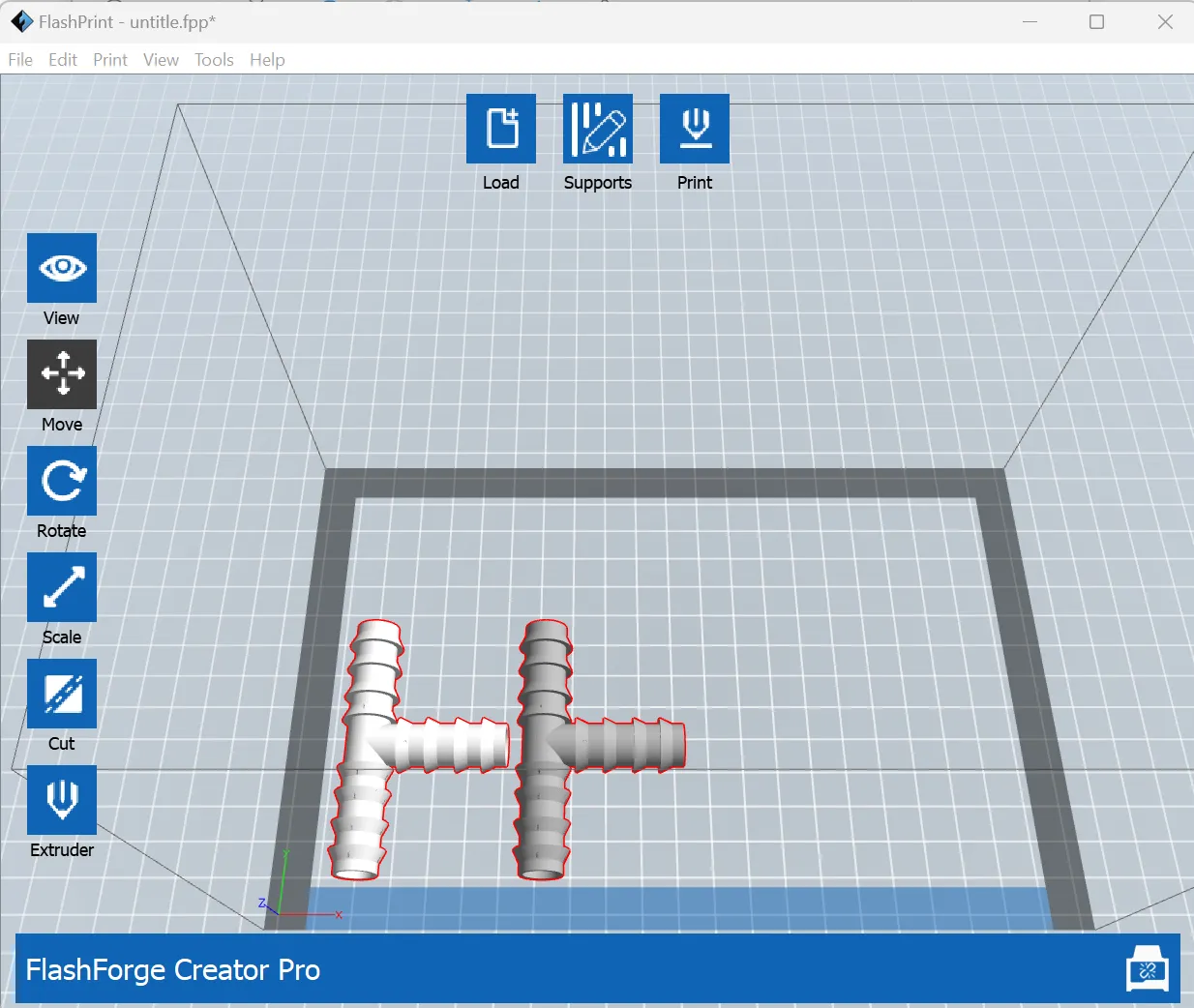The image size is (1194, 1008).
Task: Minimize the FlashPrint window
Action: pyautogui.click(x=1030, y=21)
